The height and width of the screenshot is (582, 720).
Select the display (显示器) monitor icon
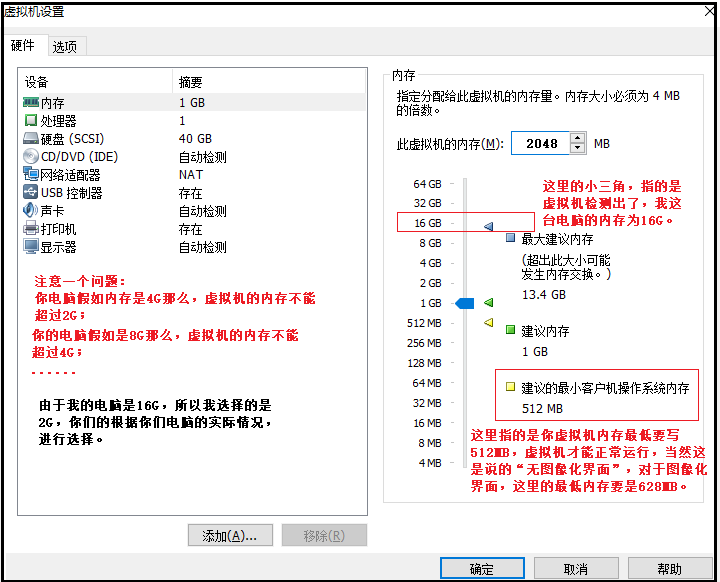pos(31,246)
